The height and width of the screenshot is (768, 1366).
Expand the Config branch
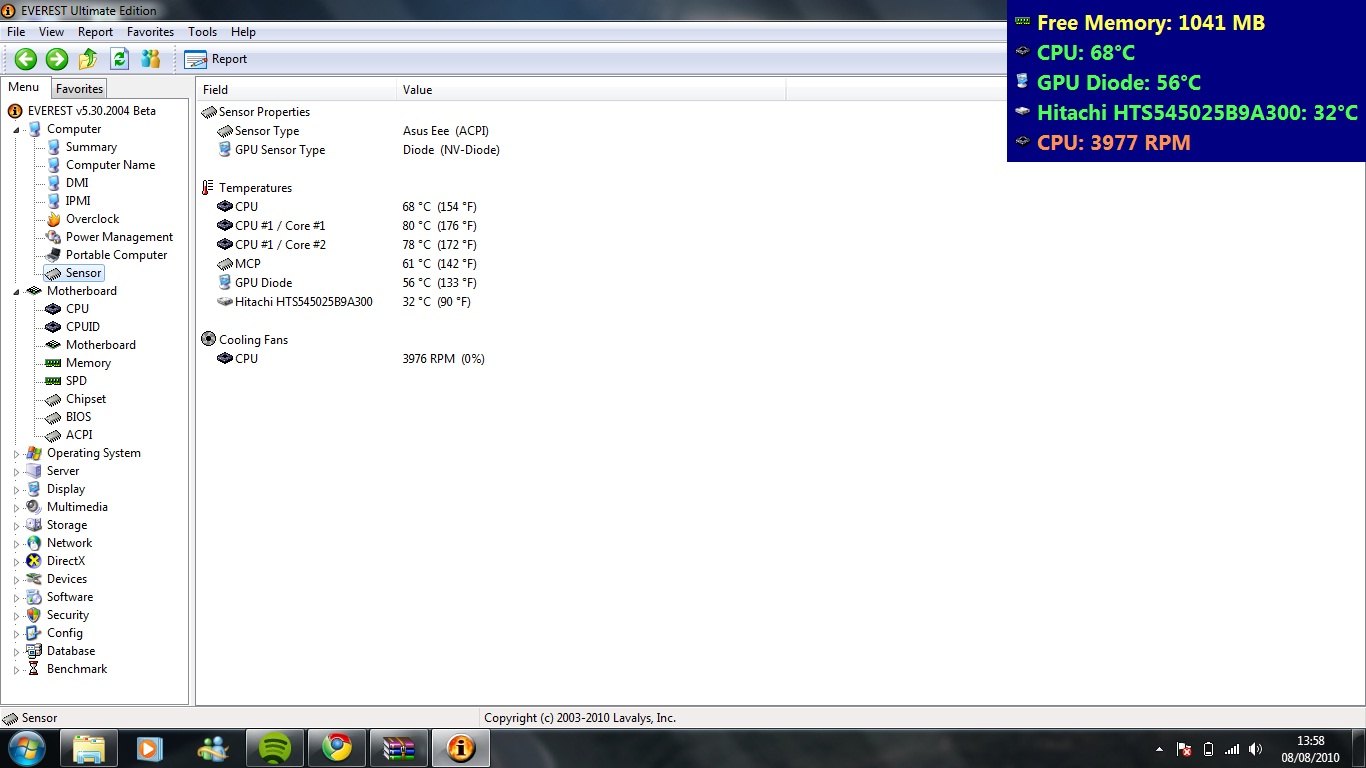[16, 633]
